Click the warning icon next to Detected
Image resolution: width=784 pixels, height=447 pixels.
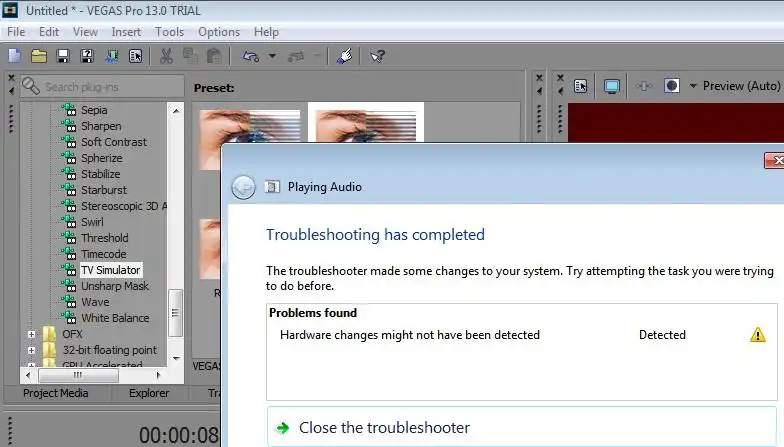[758, 334]
